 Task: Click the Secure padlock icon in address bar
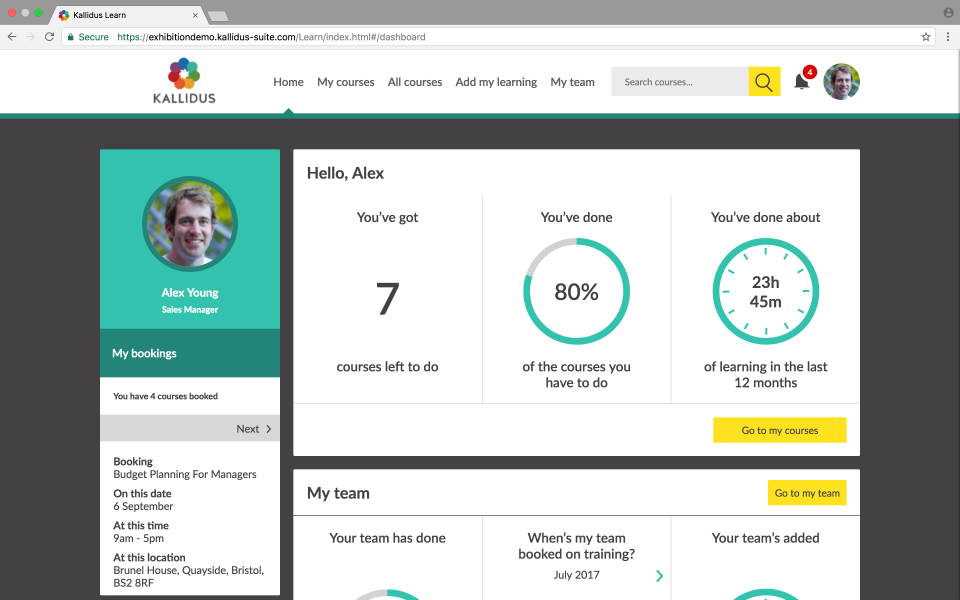point(70,37)
